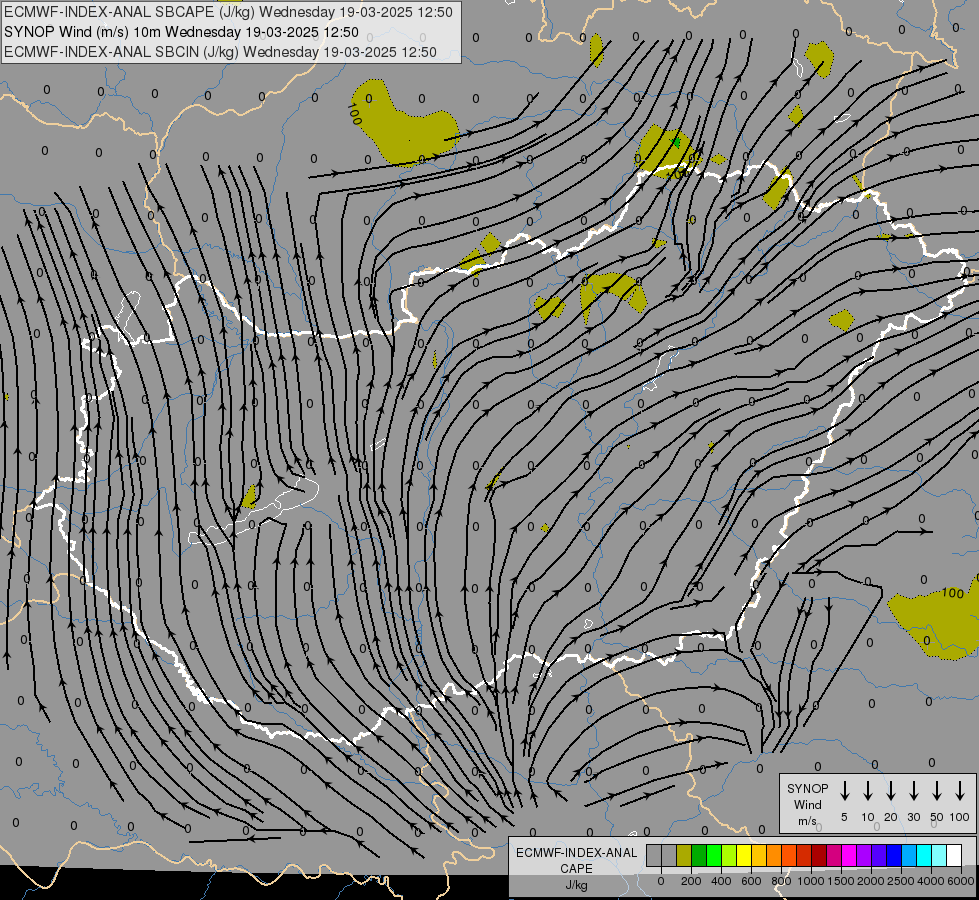
Task: Click the 600 tick label on CAPE scale
Action: click(751, 881)
